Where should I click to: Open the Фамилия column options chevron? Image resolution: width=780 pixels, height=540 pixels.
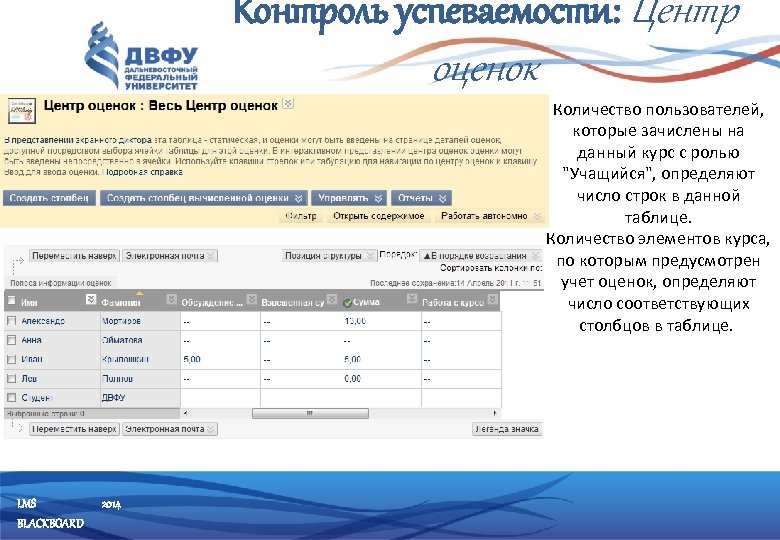pyautogui.click(x=171, y=299)
